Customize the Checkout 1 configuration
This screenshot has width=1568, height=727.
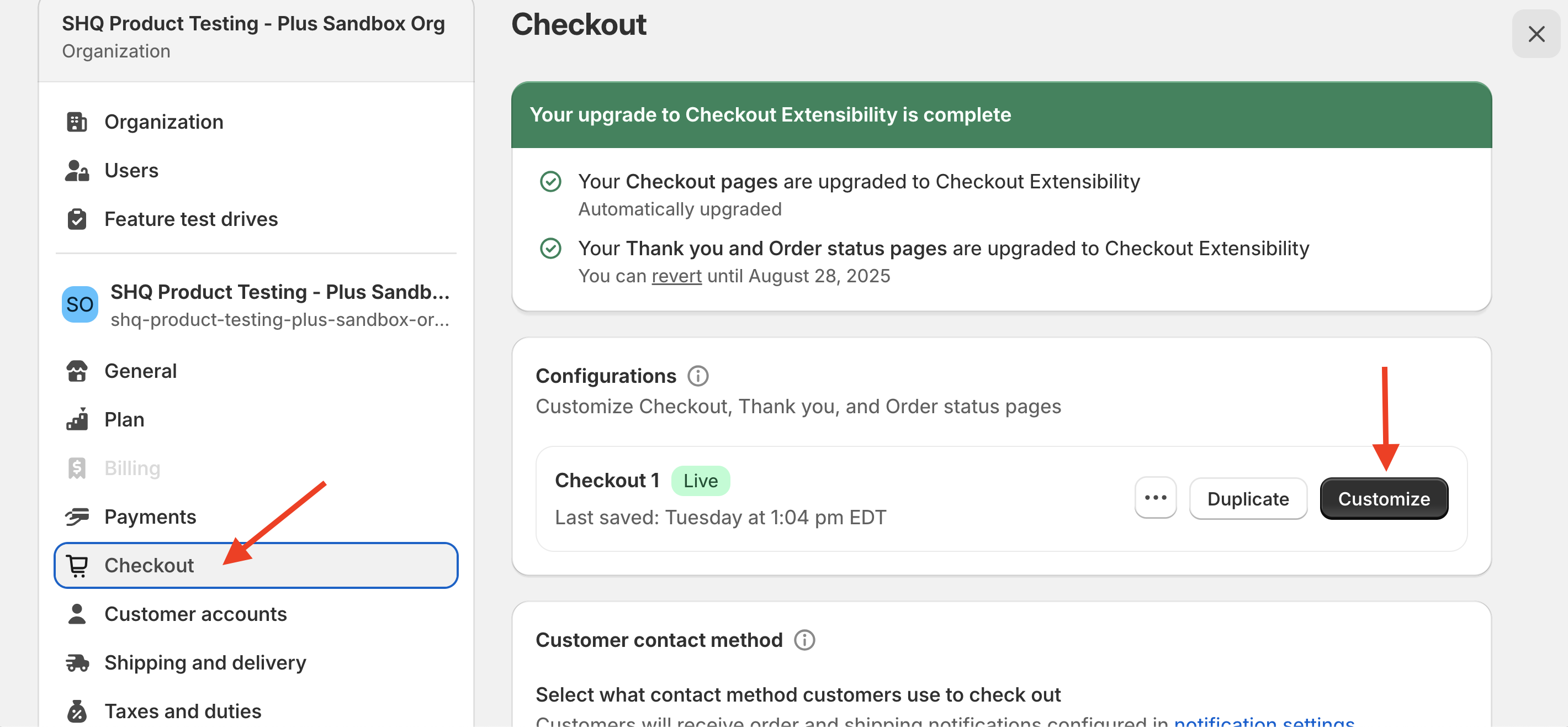[1384, 499]
